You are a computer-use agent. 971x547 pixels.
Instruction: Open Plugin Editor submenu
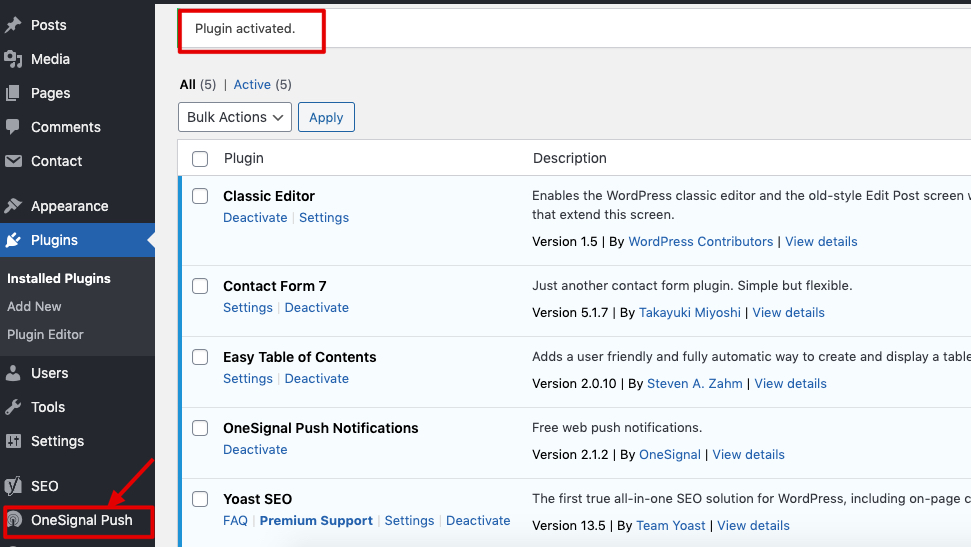tap(45, 335)
